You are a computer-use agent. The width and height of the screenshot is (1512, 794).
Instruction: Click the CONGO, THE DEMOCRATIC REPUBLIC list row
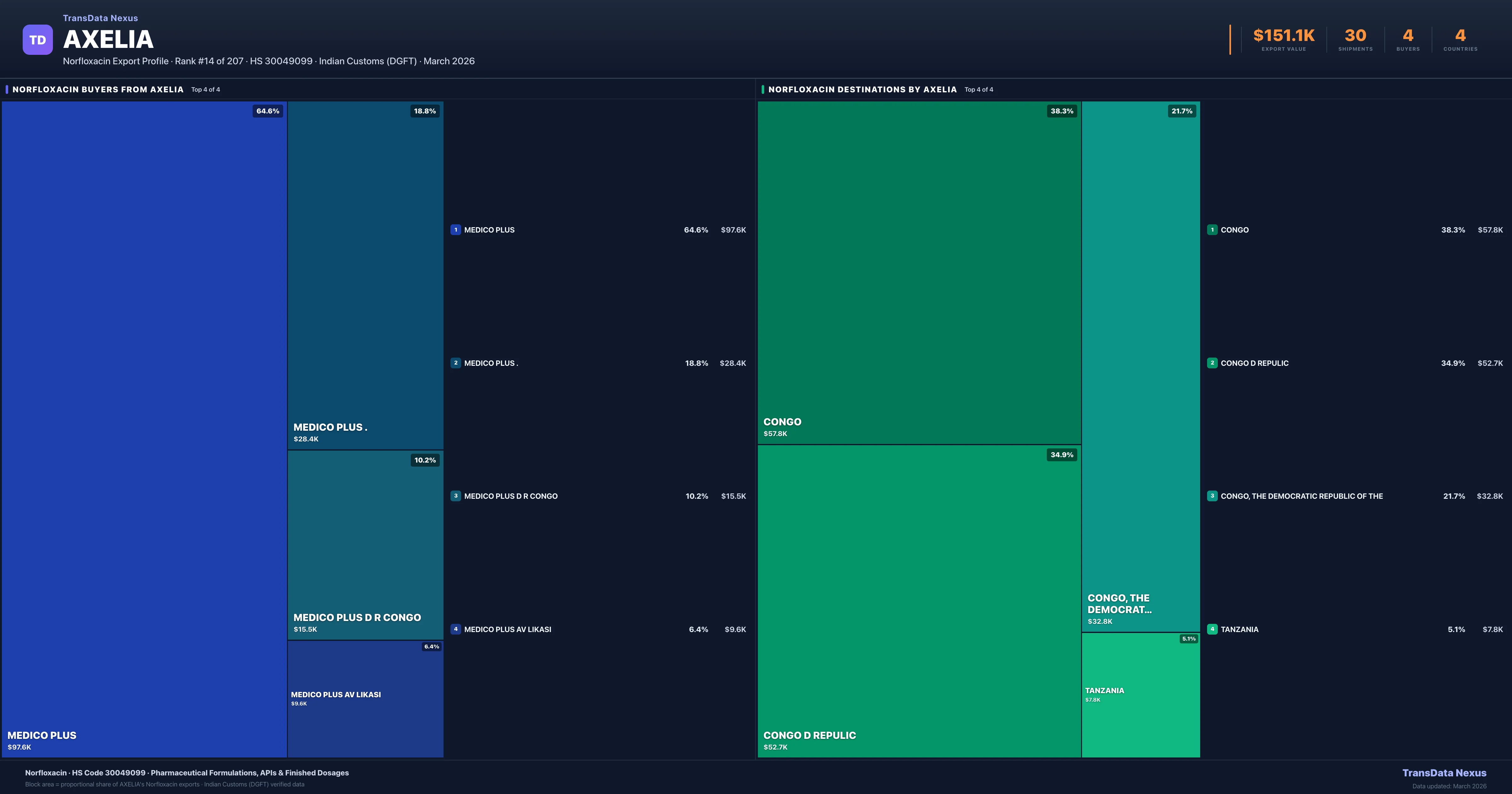coord(1301,496)
